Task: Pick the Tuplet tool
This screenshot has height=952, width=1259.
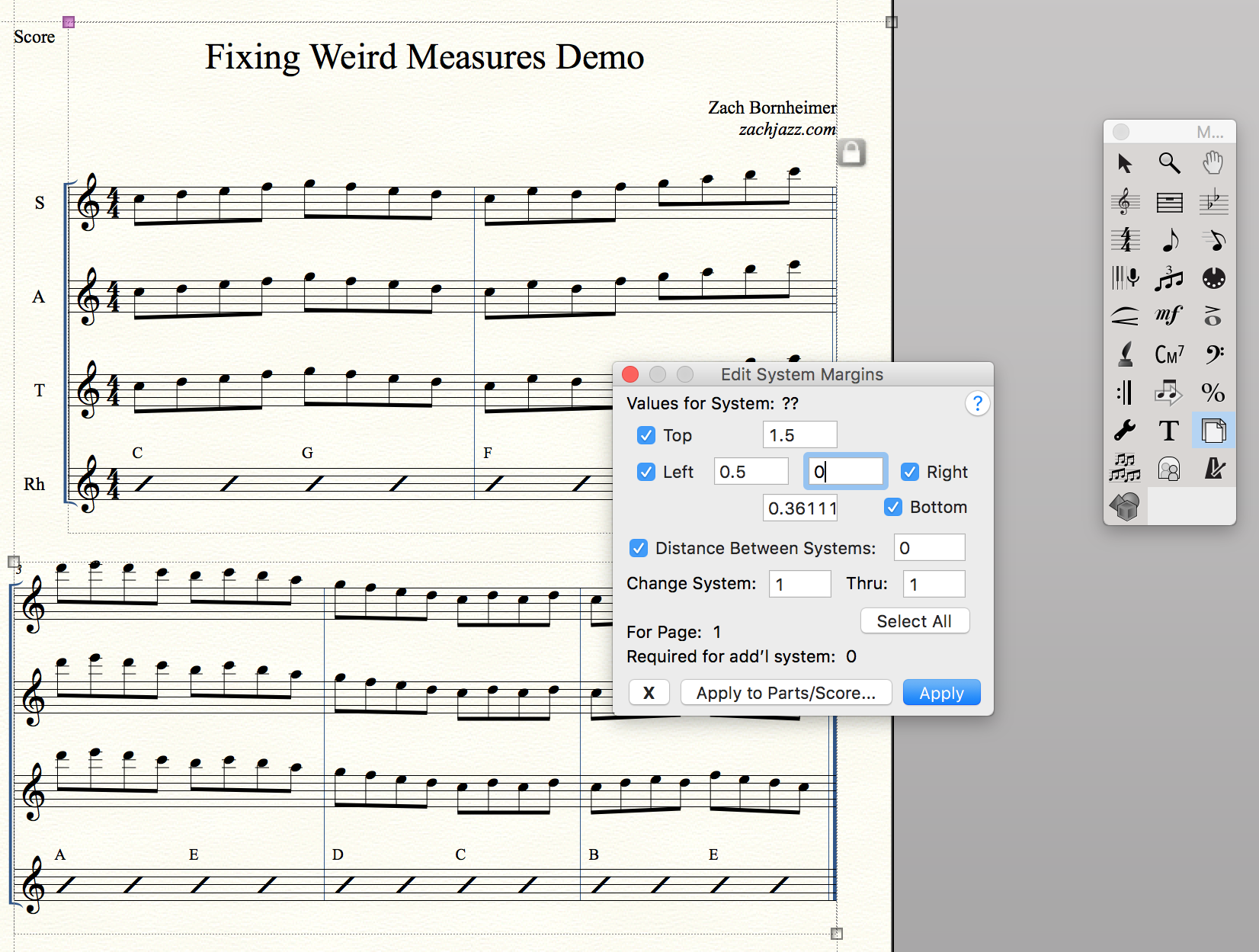Action: coord(1169,279)
